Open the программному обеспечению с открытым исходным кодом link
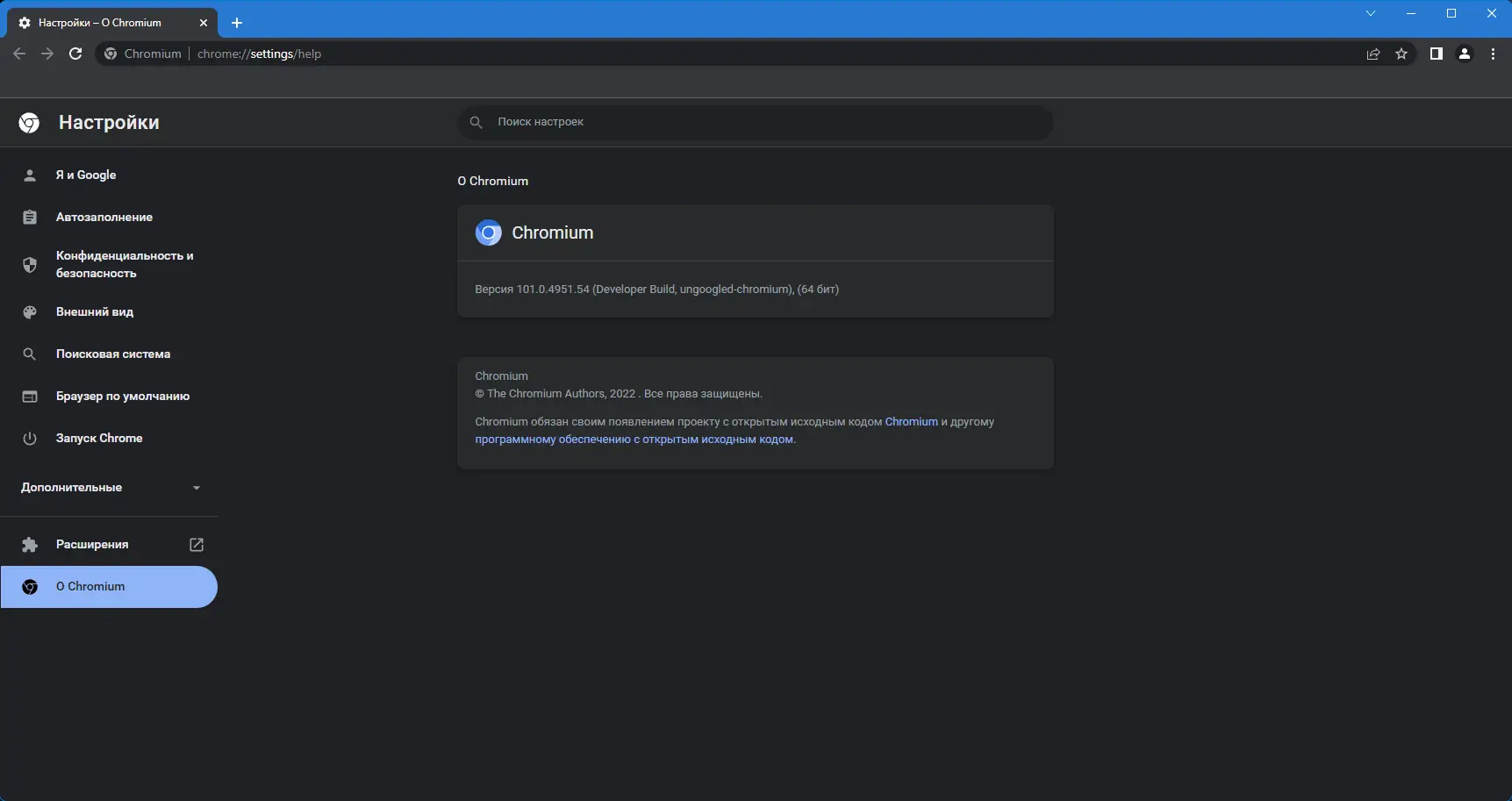 [634, 440]
